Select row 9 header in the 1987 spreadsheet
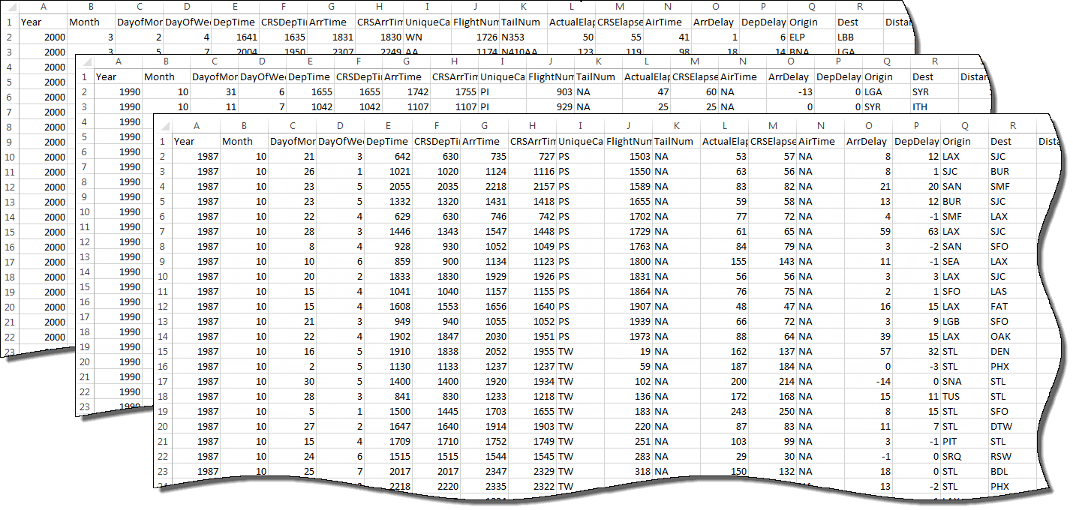Viewport: 1073px width, 510px height. coord(163,262)
